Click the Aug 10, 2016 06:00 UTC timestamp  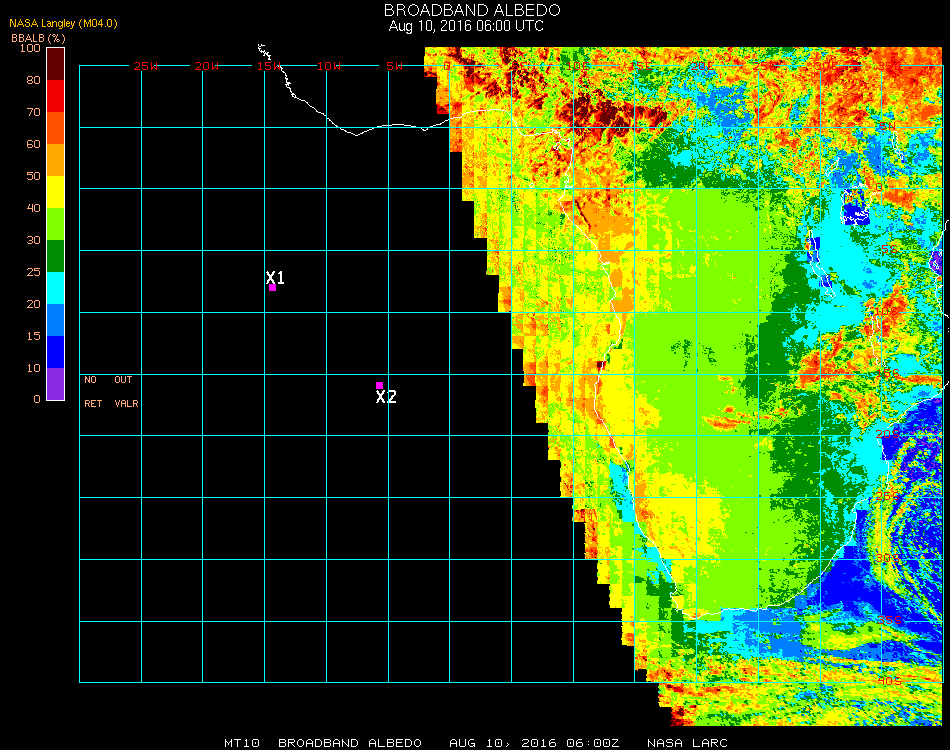click(466, 26)
